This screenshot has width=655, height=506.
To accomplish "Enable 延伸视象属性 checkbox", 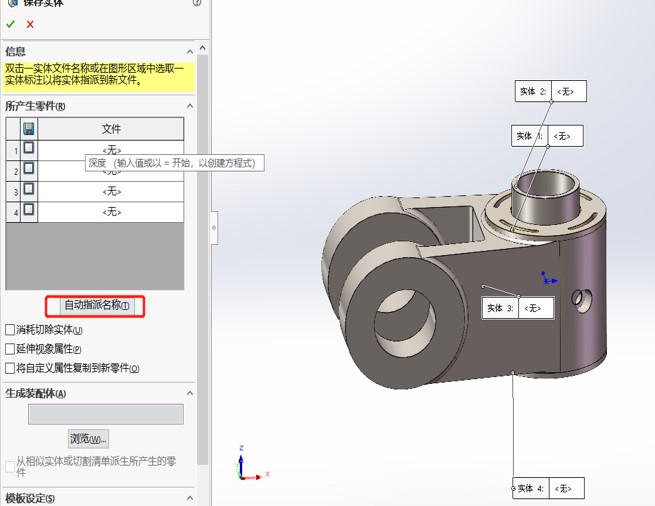I will click(x=10, y=348).
